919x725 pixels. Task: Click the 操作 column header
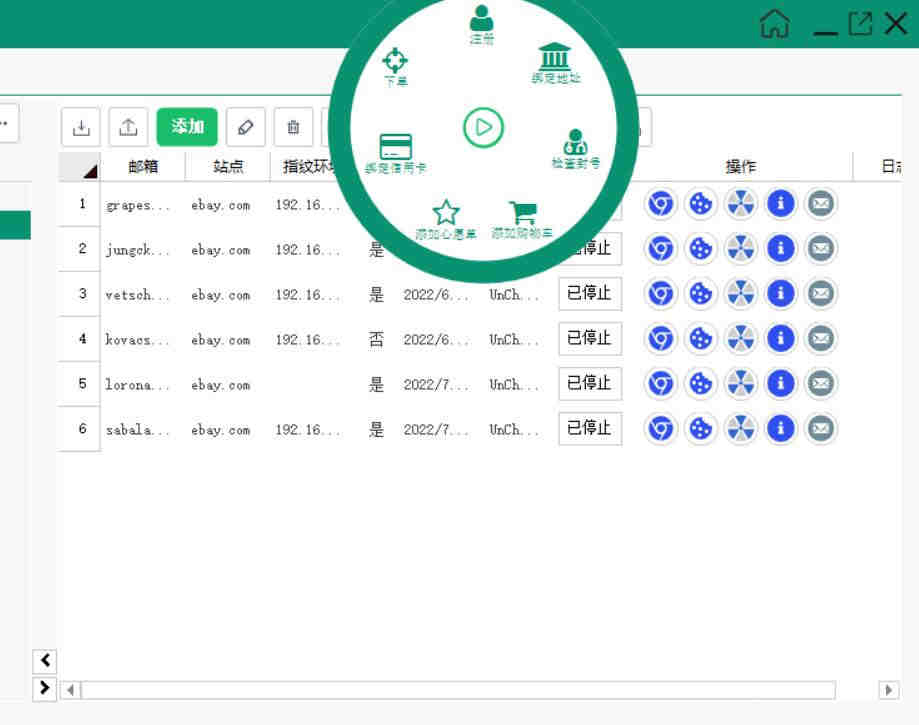(741, 166)
